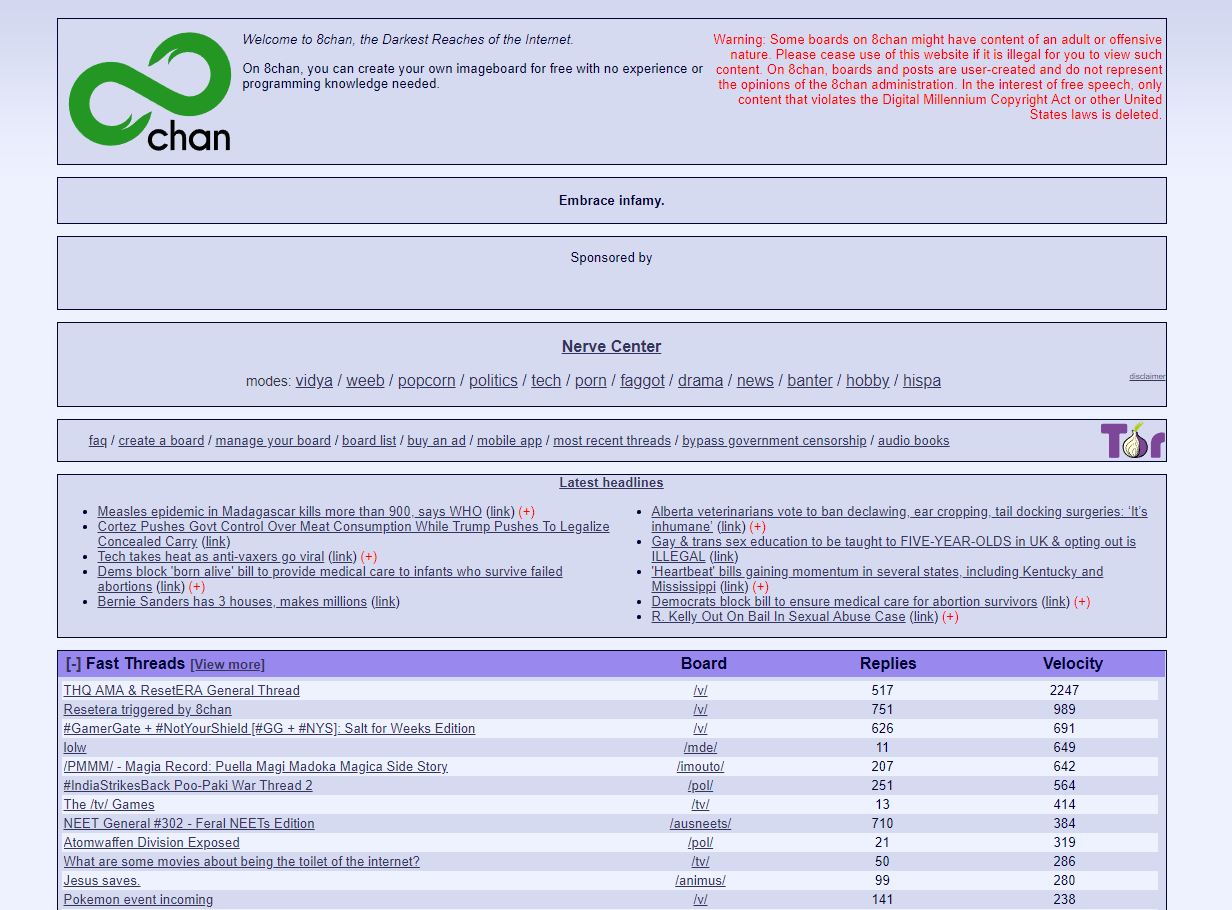The height and width of the screenshot is (910, 1232).
Task: Open THQ AMA & ResetERA General Thread
Action: coord(182,691)
